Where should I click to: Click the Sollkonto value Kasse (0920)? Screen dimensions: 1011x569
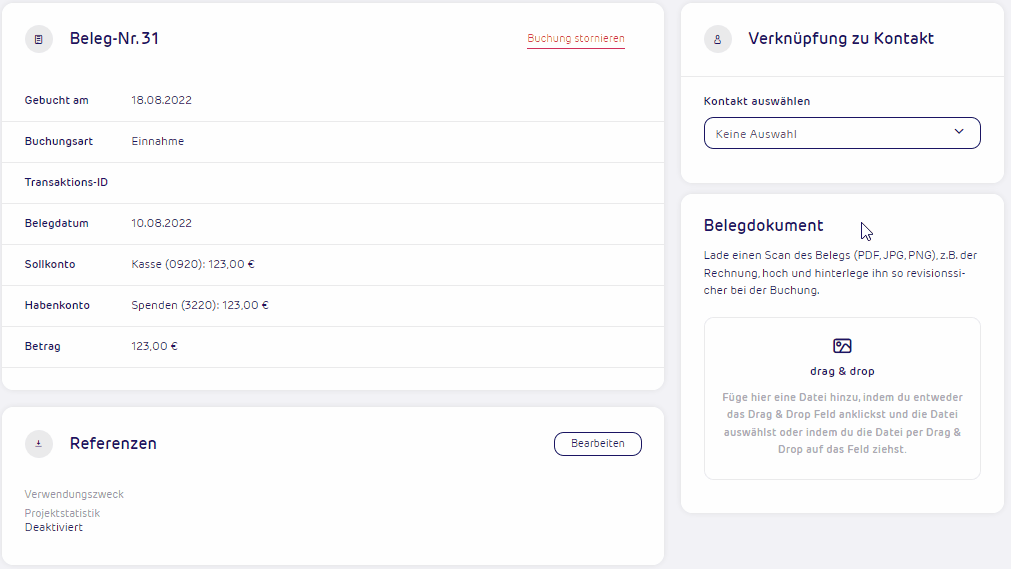coord(193,265)
